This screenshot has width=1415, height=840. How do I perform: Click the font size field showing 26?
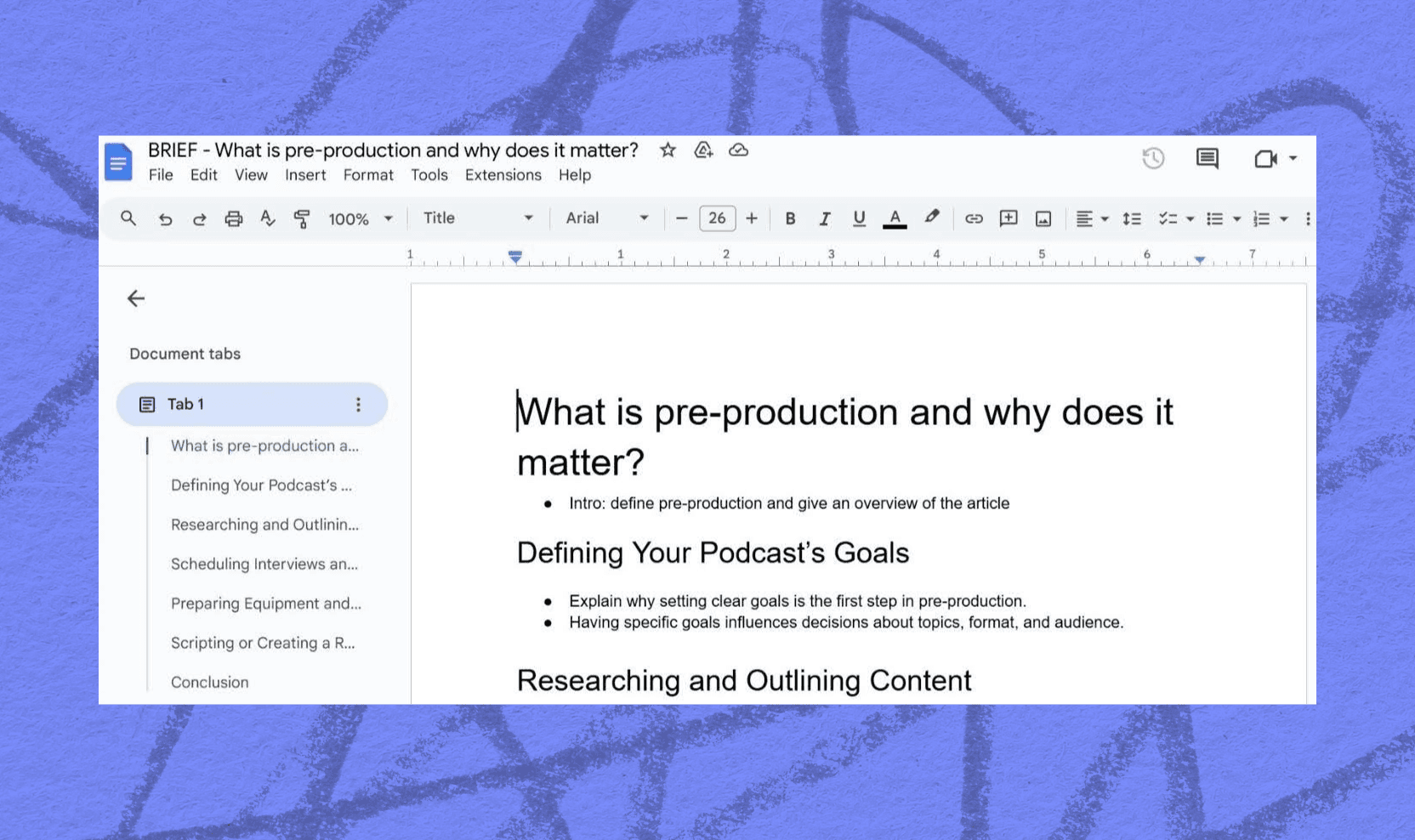(717, 219)
